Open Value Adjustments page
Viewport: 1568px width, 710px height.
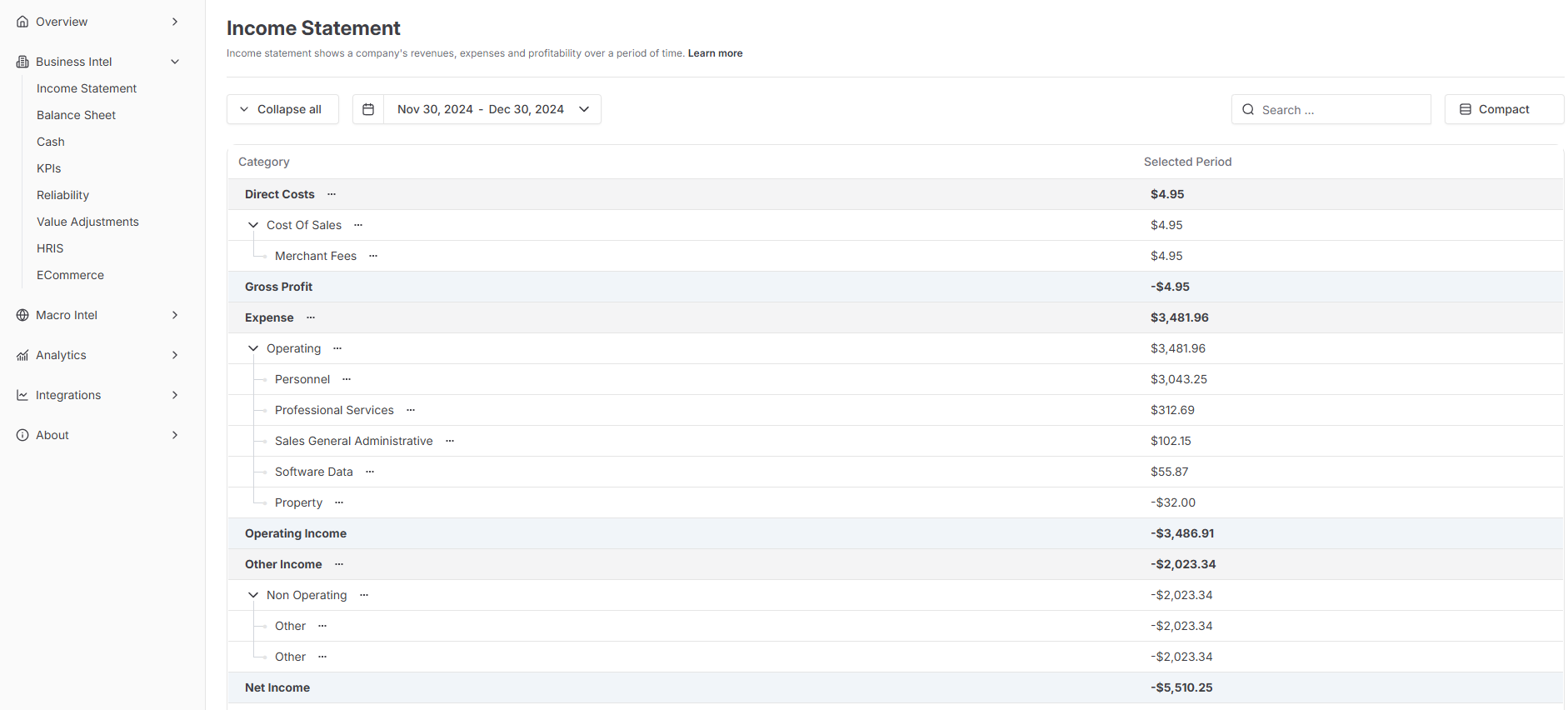pyautogui.click(x=87, y=222)
